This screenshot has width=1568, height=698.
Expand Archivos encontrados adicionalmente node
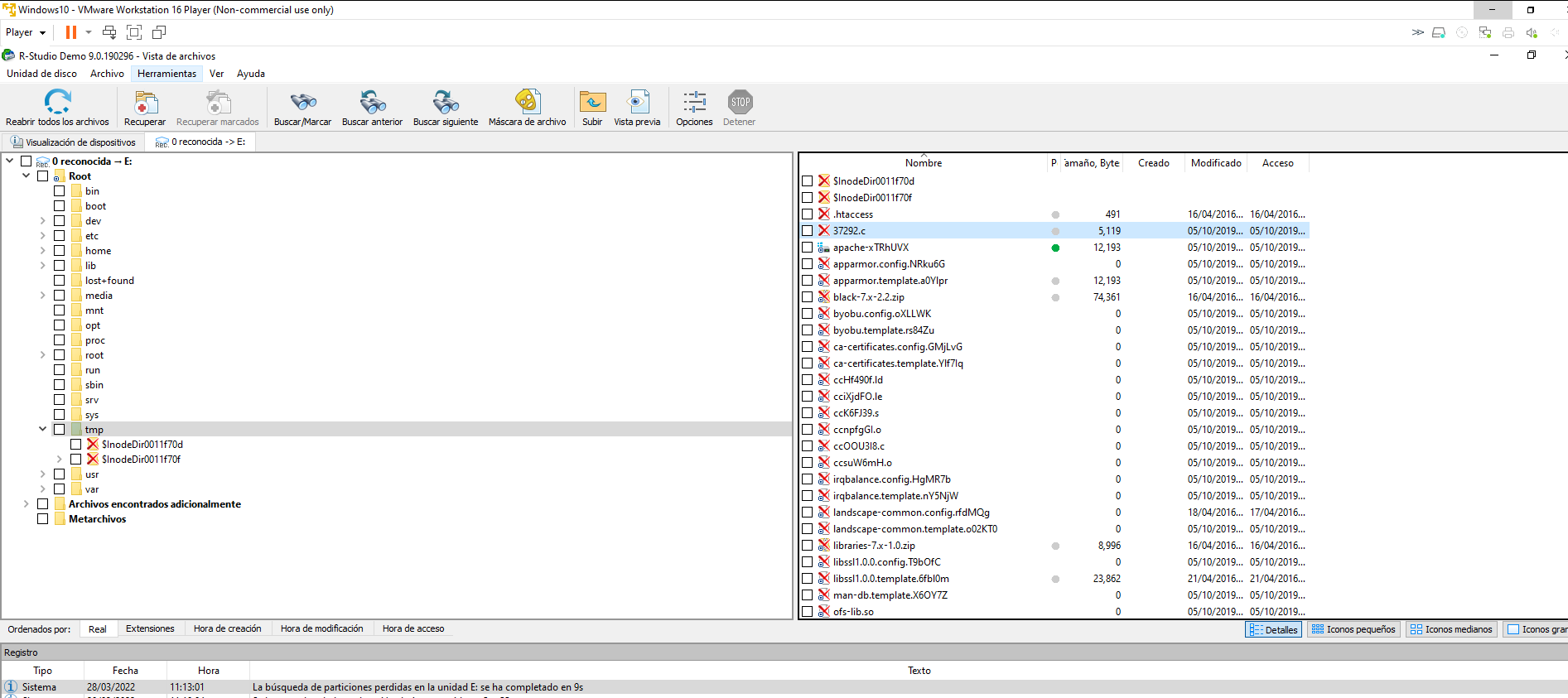(27, 503)
